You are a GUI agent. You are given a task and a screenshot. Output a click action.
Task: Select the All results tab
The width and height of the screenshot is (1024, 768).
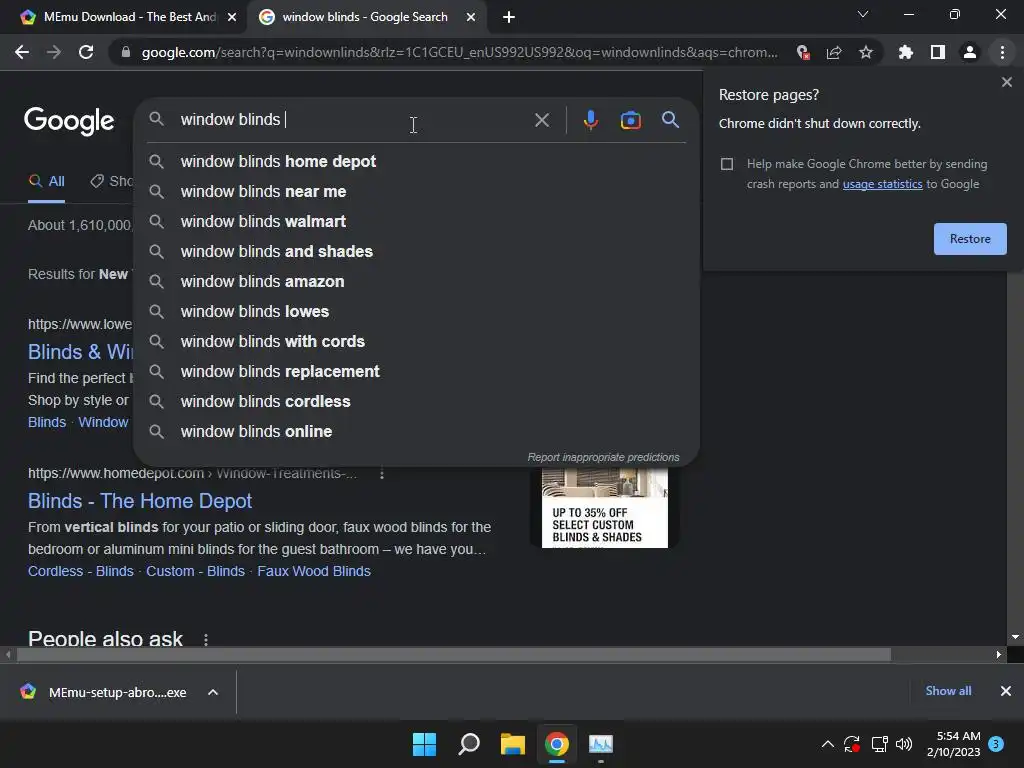click(46, 182)
